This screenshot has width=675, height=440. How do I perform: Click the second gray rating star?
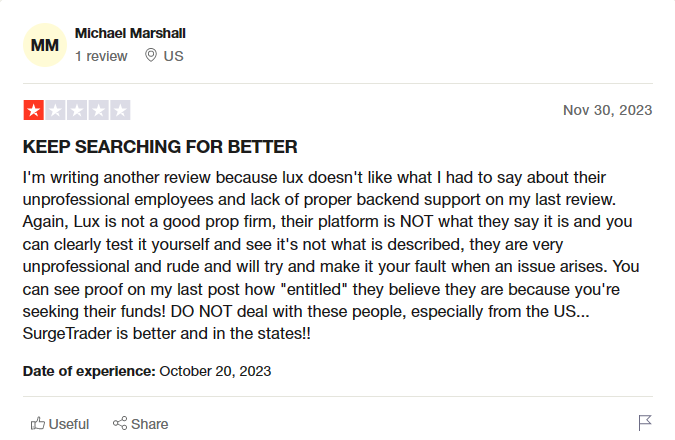[x=55, y=110]
